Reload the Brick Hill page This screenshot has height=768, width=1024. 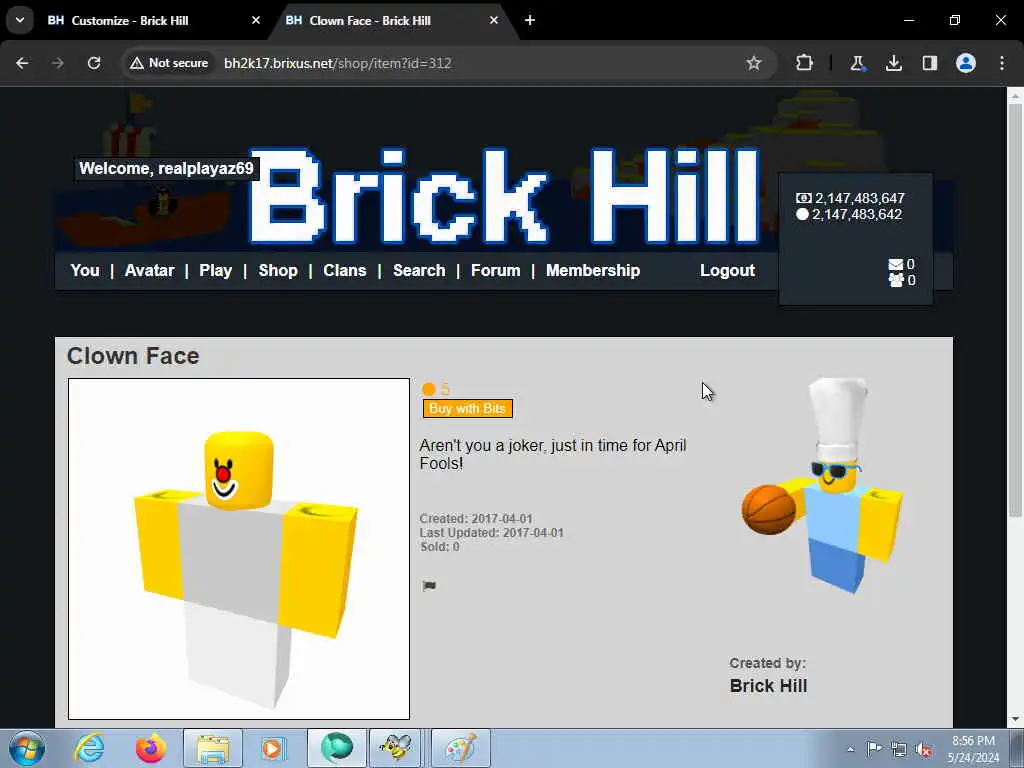pyautogui.click(x=94, y=63)
